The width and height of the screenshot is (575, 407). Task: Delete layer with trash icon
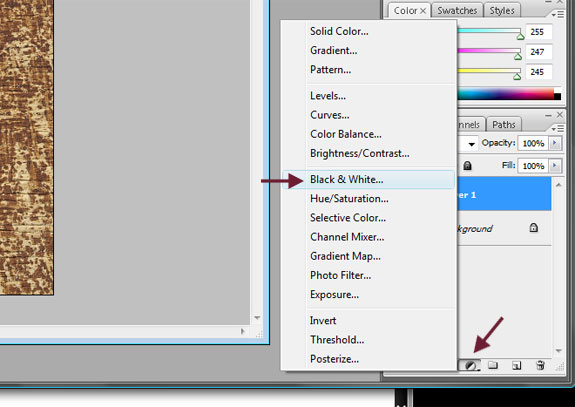click(x=540, y=365)
